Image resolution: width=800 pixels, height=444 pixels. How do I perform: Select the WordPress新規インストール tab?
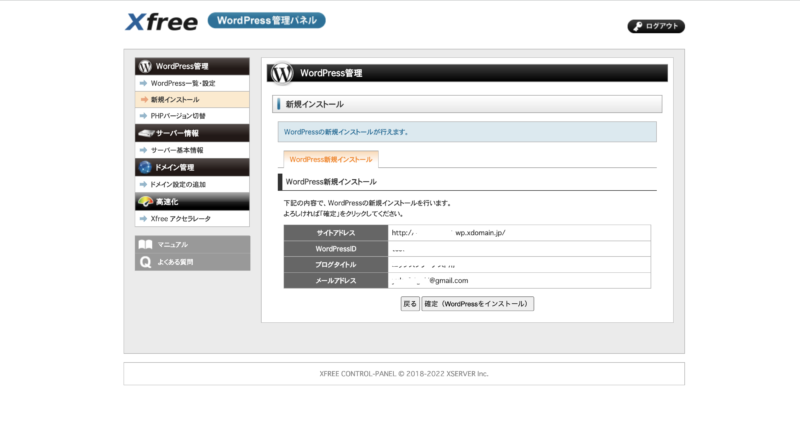(x=331, y=159)
